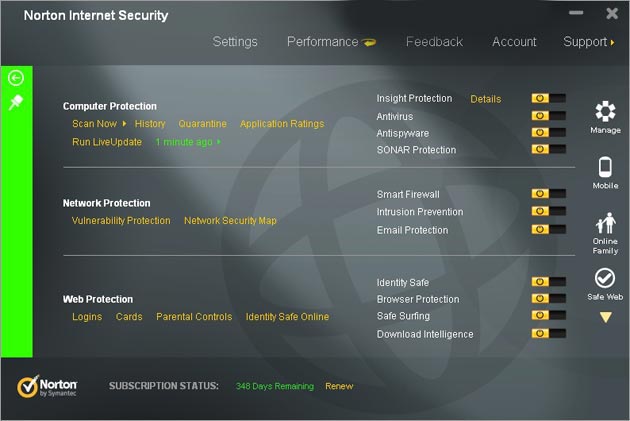
Task: Expand the Scan Now arrow
Action: 124,124
